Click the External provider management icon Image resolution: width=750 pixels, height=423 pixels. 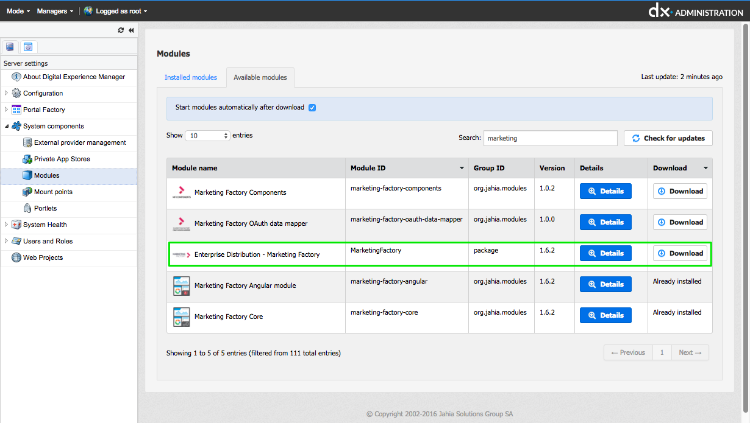point(27,142)
